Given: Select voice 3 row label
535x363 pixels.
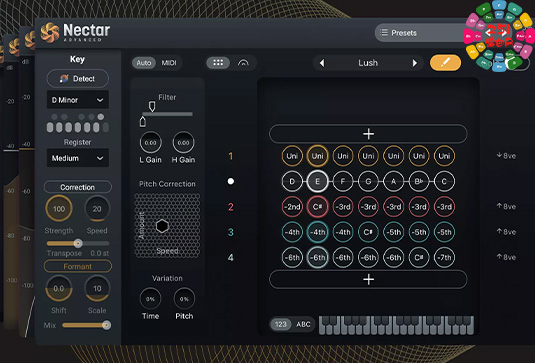Looking at the screenshot, I should [x=231, y=232].
